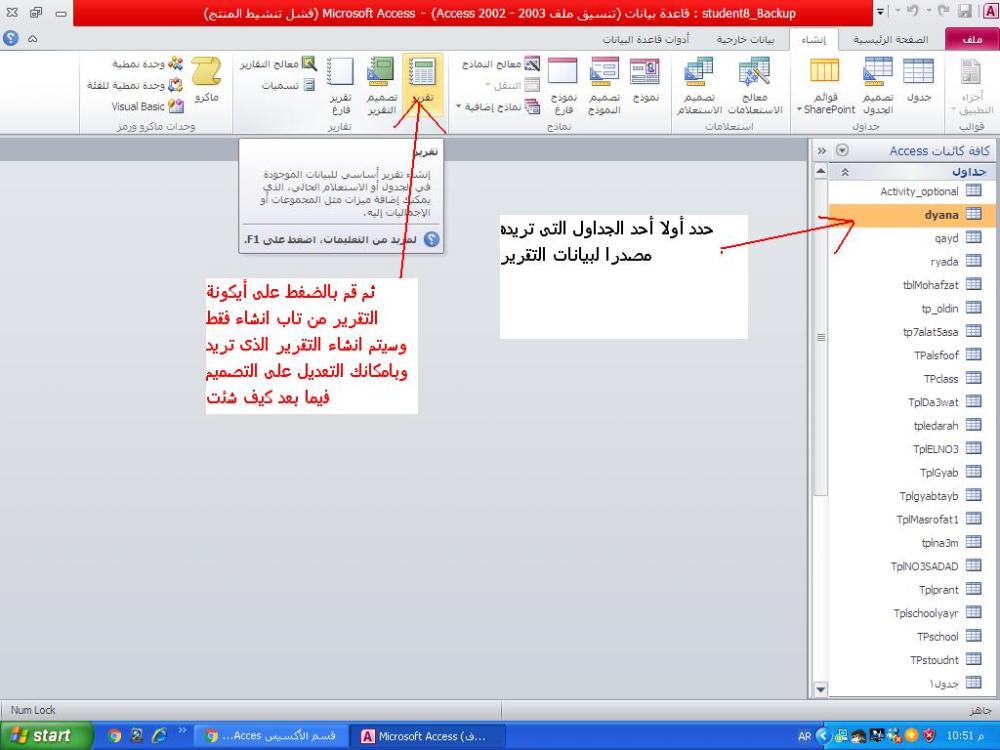Select the Activity_optional table
The width and height of the screenshot is (1000, 750).
tap(912, 191)
